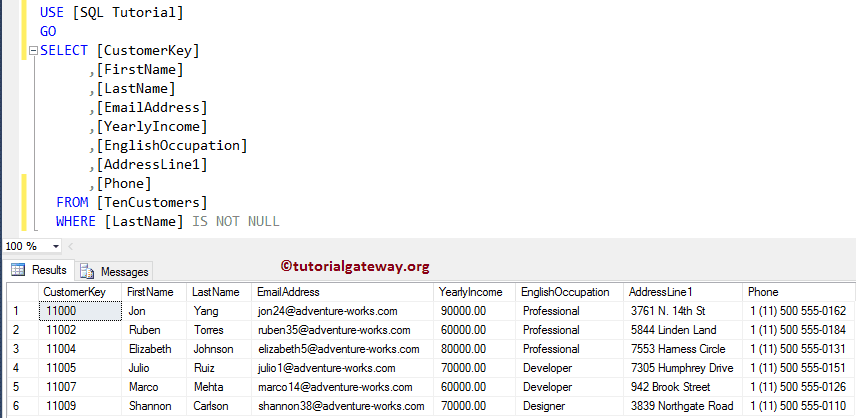Click the address '3761 N. 14th St'
856x418 pixels.
683,311
